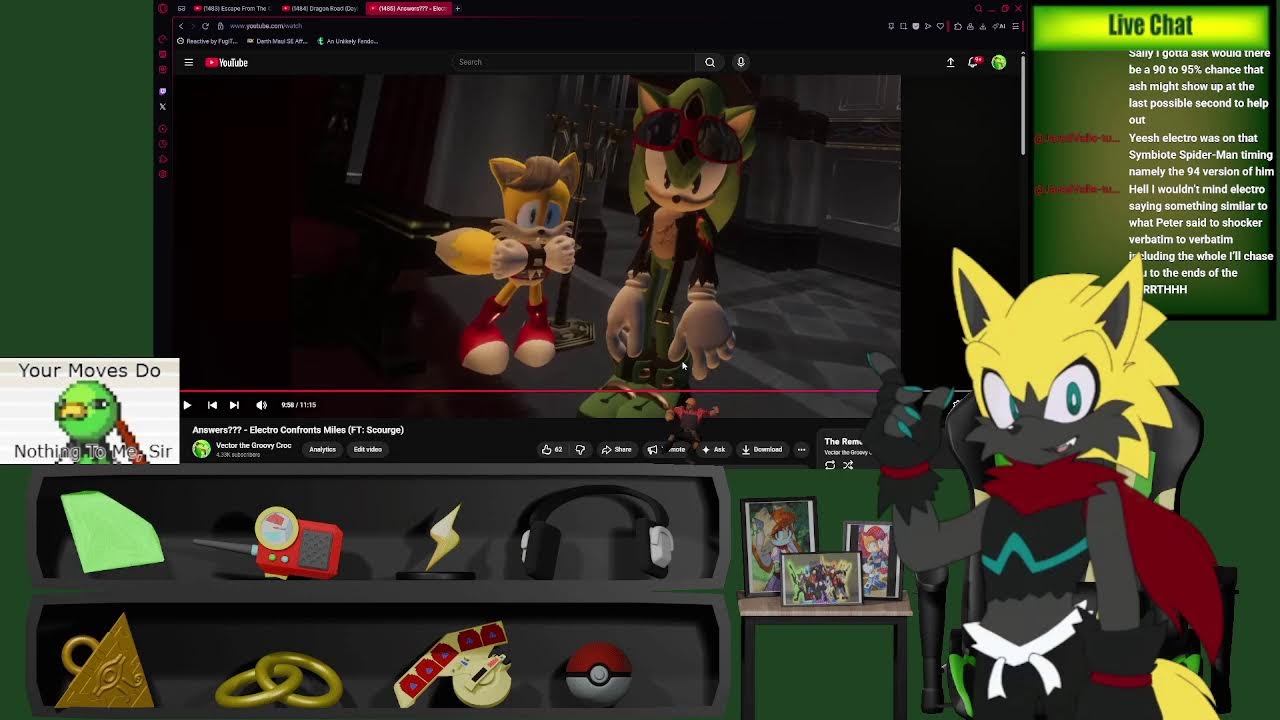Open Reactive by FugiT bookmark
This screenshot has height=720, width=1280.
coord(207,41)
